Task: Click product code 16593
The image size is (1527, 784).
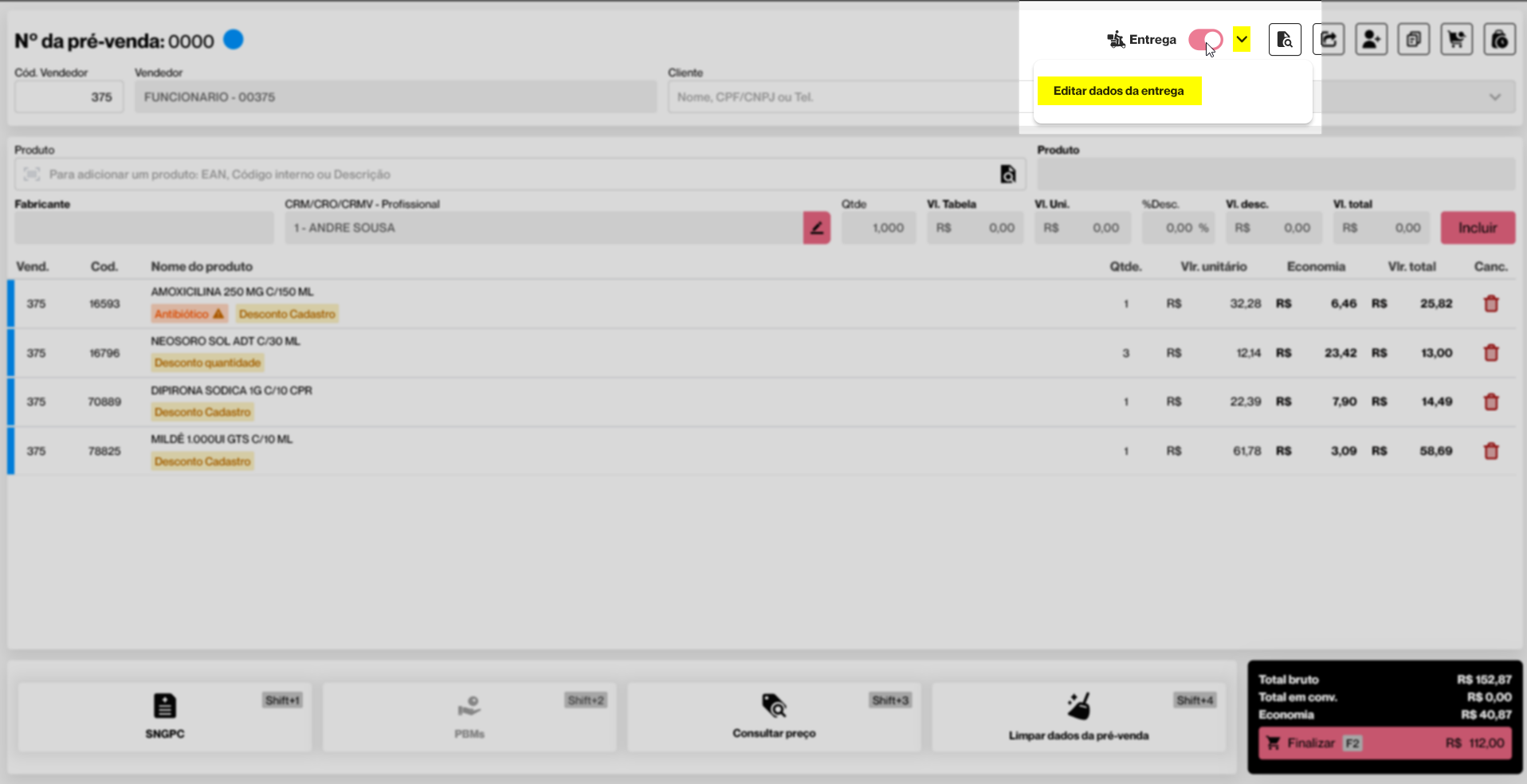Action: tap(104, 304)
